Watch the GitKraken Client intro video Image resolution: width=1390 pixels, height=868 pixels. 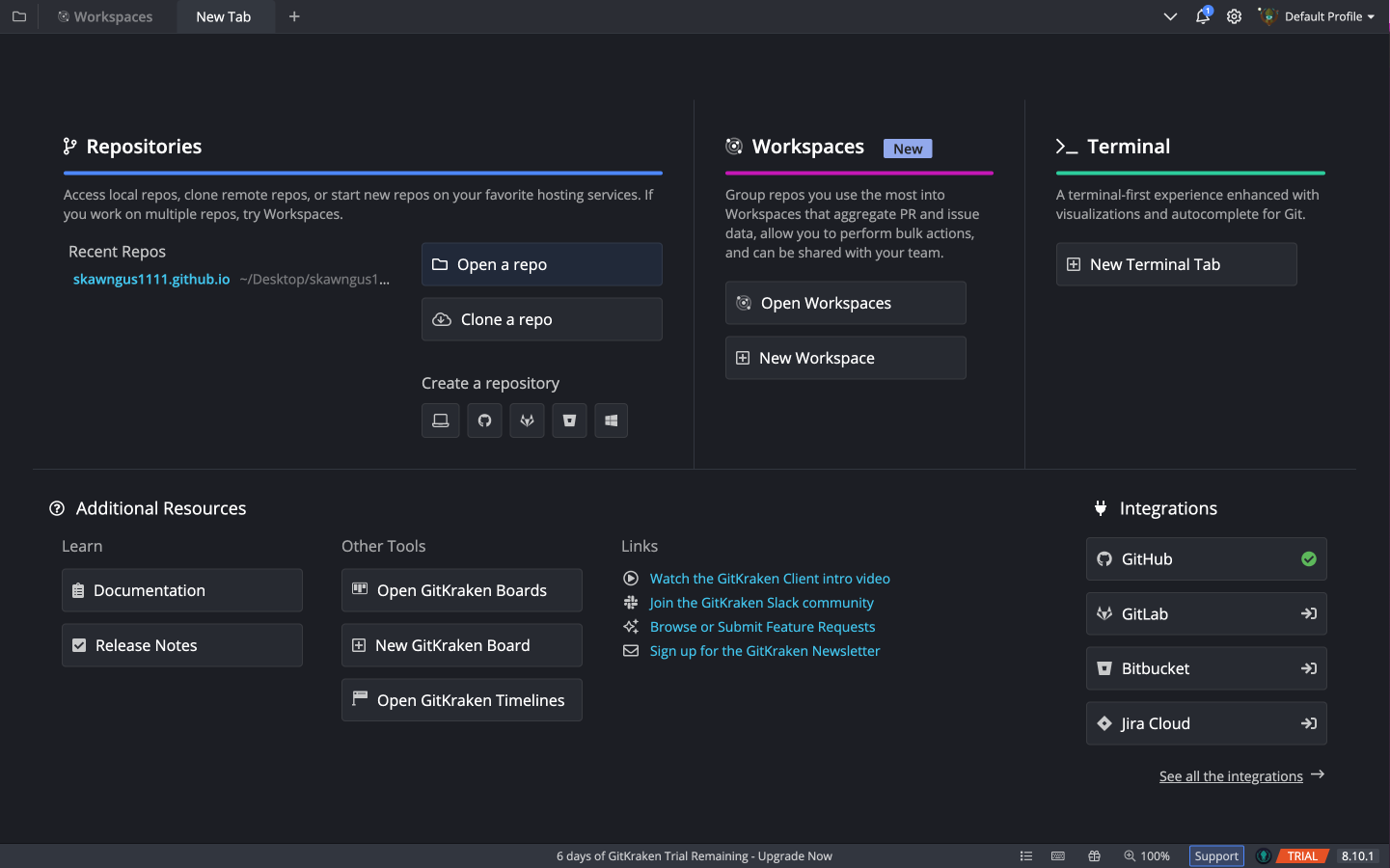[770, 579]
